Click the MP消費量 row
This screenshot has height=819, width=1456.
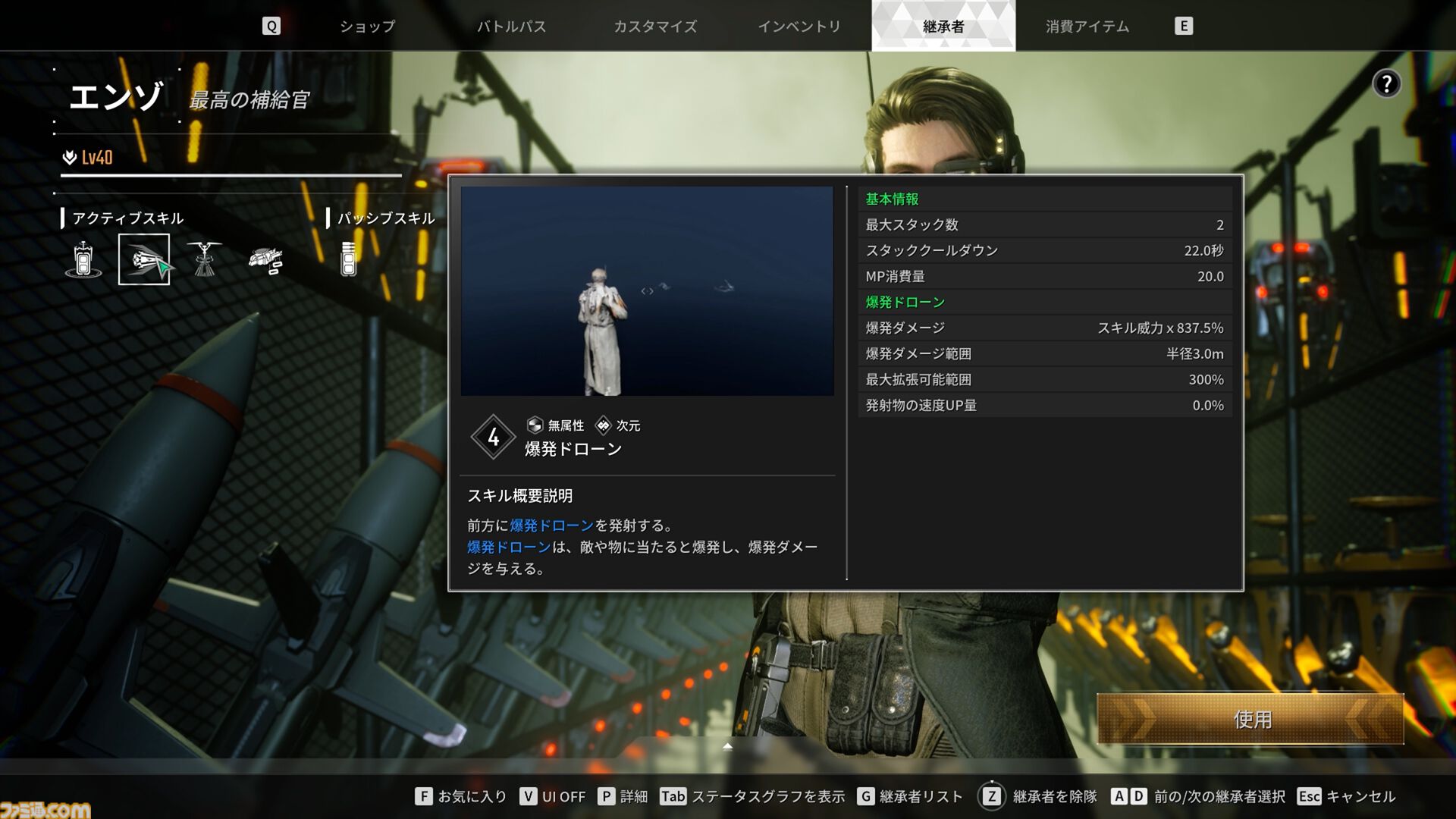pyautogui.click(x=1045, y=276)
